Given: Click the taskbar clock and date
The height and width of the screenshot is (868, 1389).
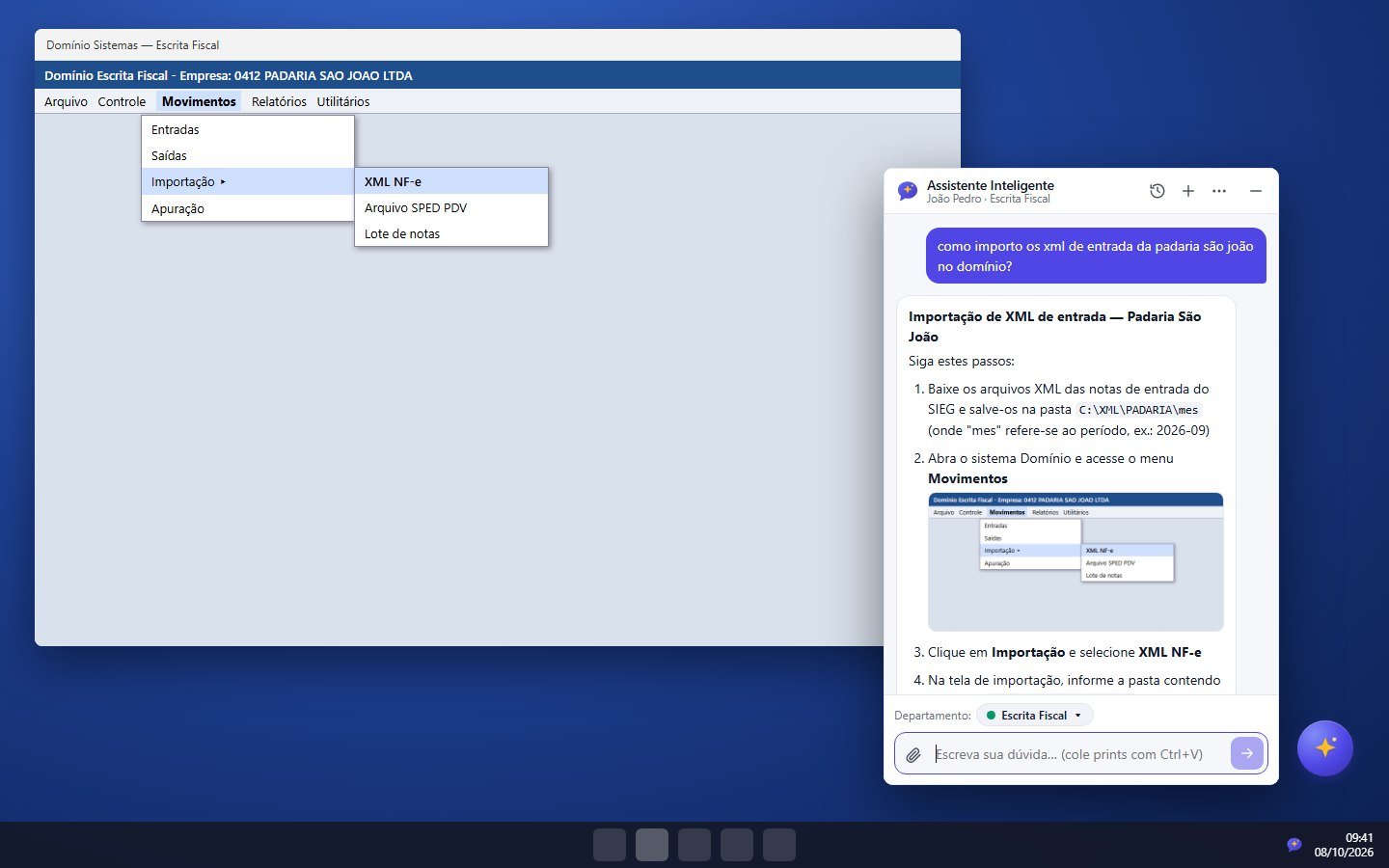Looking at the screenshot, I should tap(1344, 845).
